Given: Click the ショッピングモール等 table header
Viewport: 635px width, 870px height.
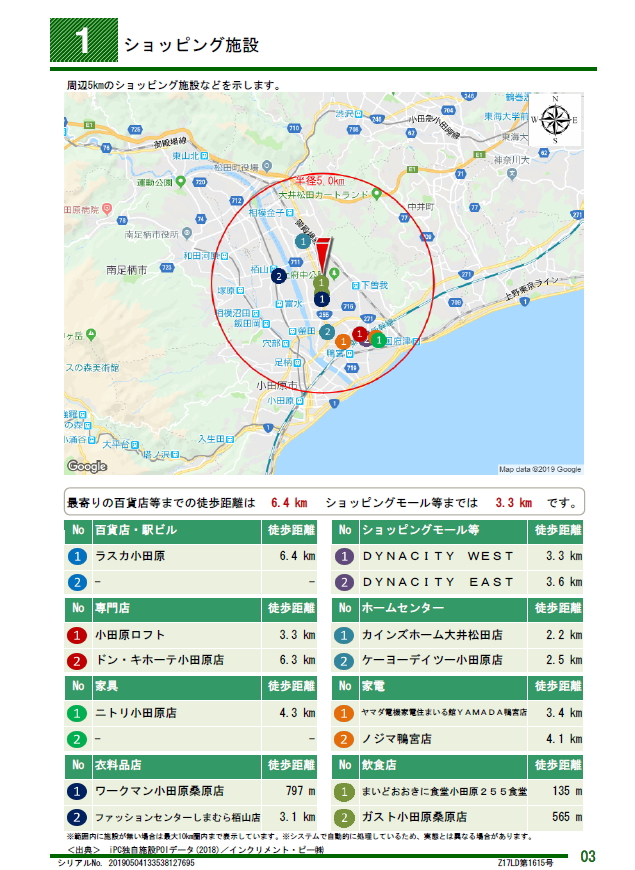Looking at the screenshot, I should tap(421, 530).
